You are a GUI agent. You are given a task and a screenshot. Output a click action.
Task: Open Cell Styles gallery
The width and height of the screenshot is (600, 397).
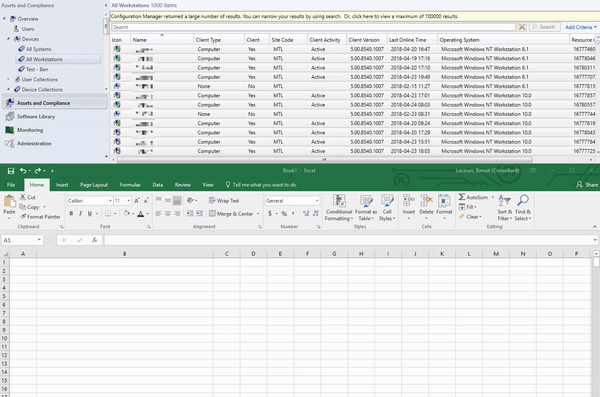[x=387, y=207]
